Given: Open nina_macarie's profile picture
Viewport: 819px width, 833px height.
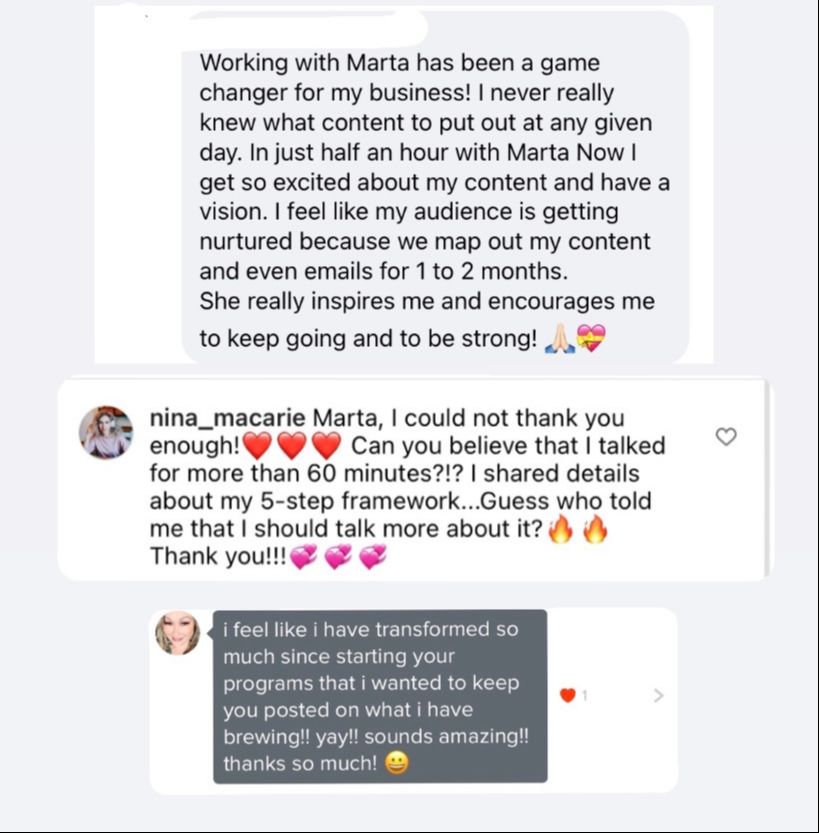Looking at the screenshot, I should (x=106, y=432).
